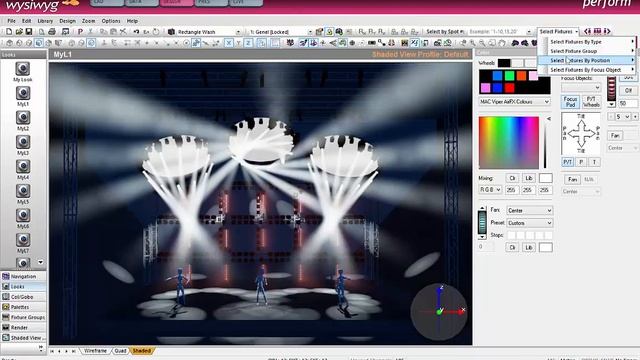The width and height of the screenshot is (640, 360).
Task: Switch to the Wireframe tab
Action: coord(95,351)
